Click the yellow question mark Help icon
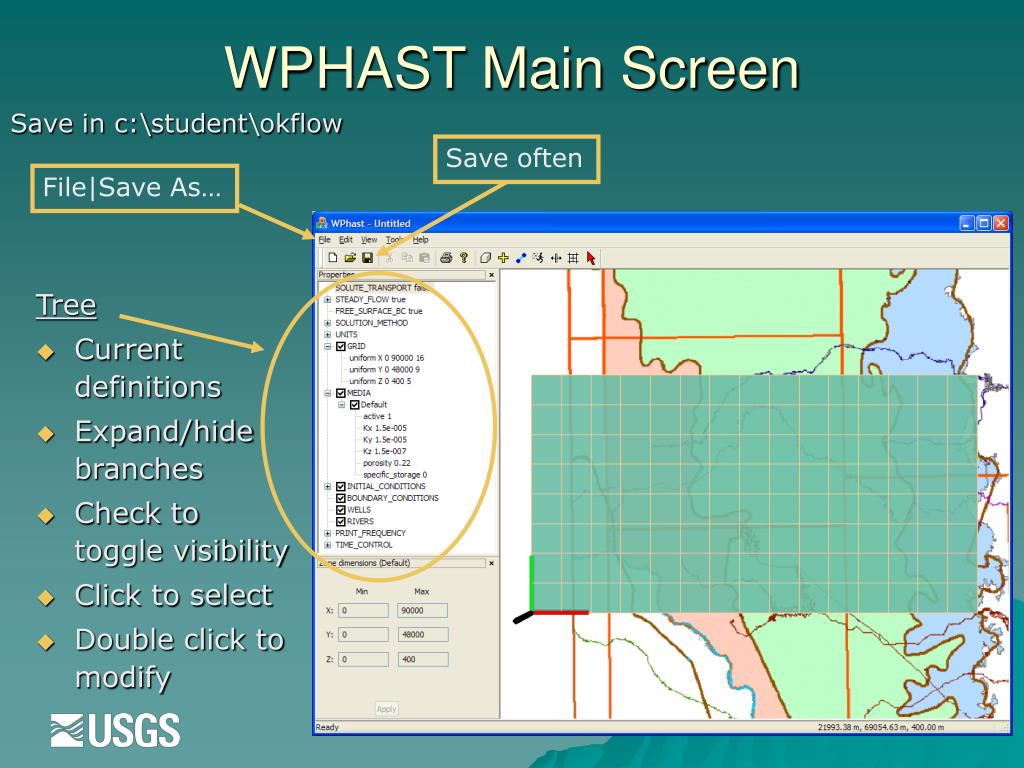The image size is (1024, 768). (464, 258)
